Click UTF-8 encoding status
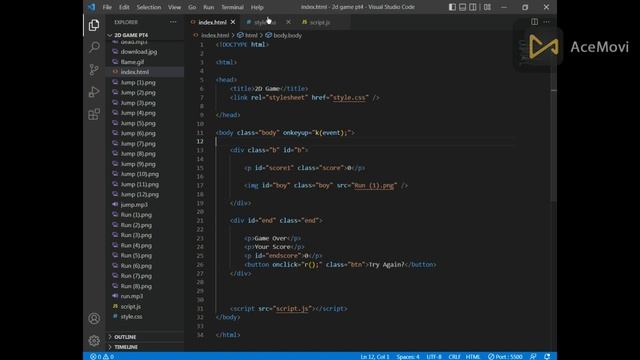640x360 pixels. point(434,357)
